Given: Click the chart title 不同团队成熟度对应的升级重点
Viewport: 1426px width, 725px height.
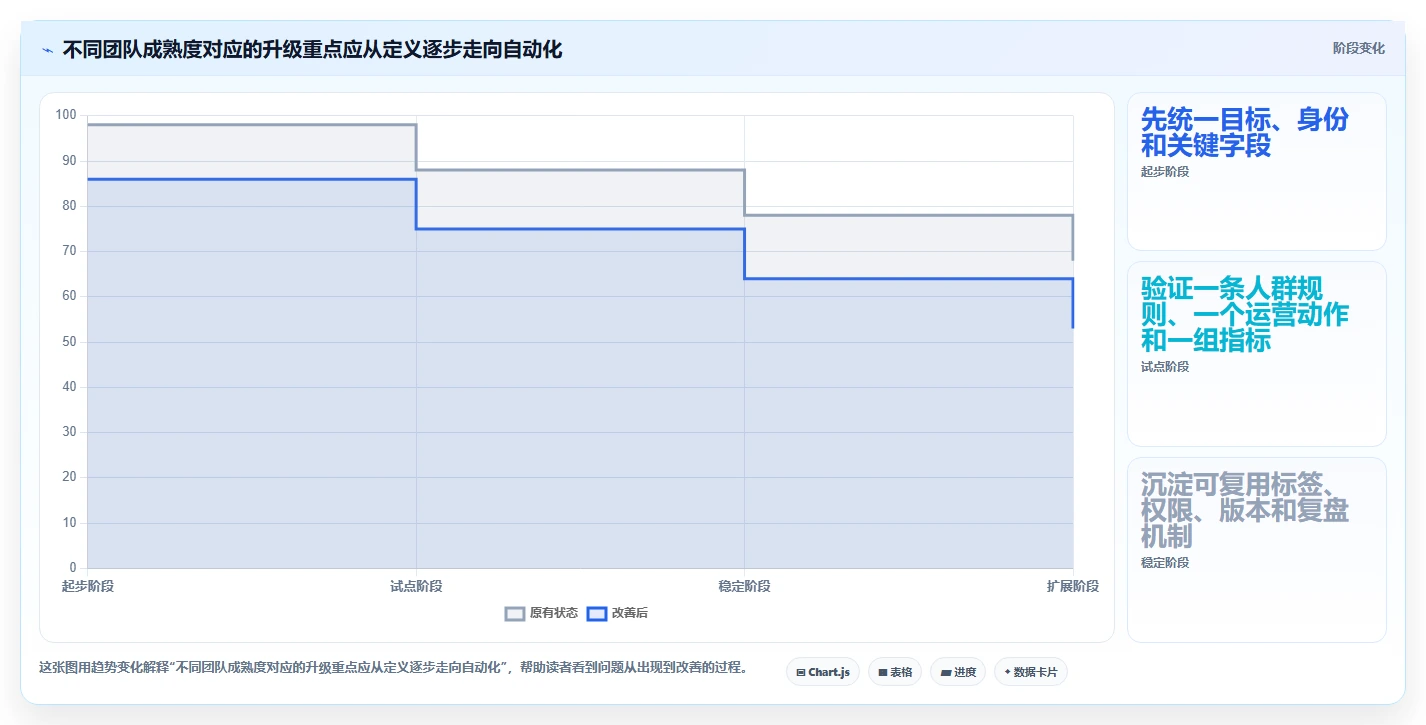Looking at the screenshot, I should click(x=312, y=49).
